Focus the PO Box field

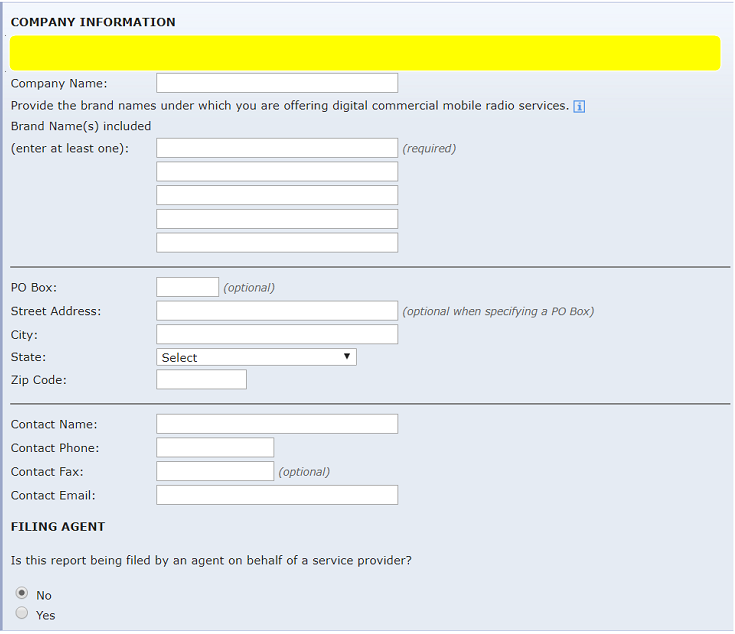pos(187,288)
